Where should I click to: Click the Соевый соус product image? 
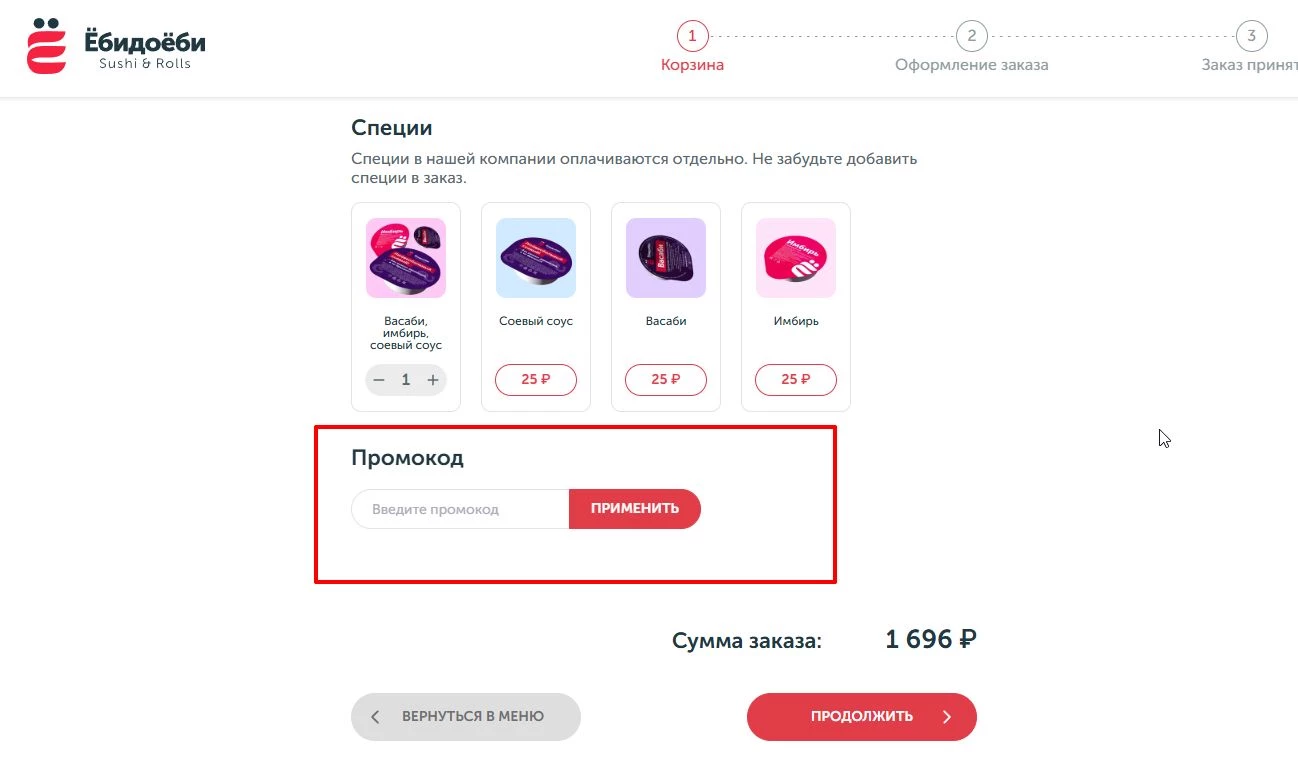coord(535,257)
